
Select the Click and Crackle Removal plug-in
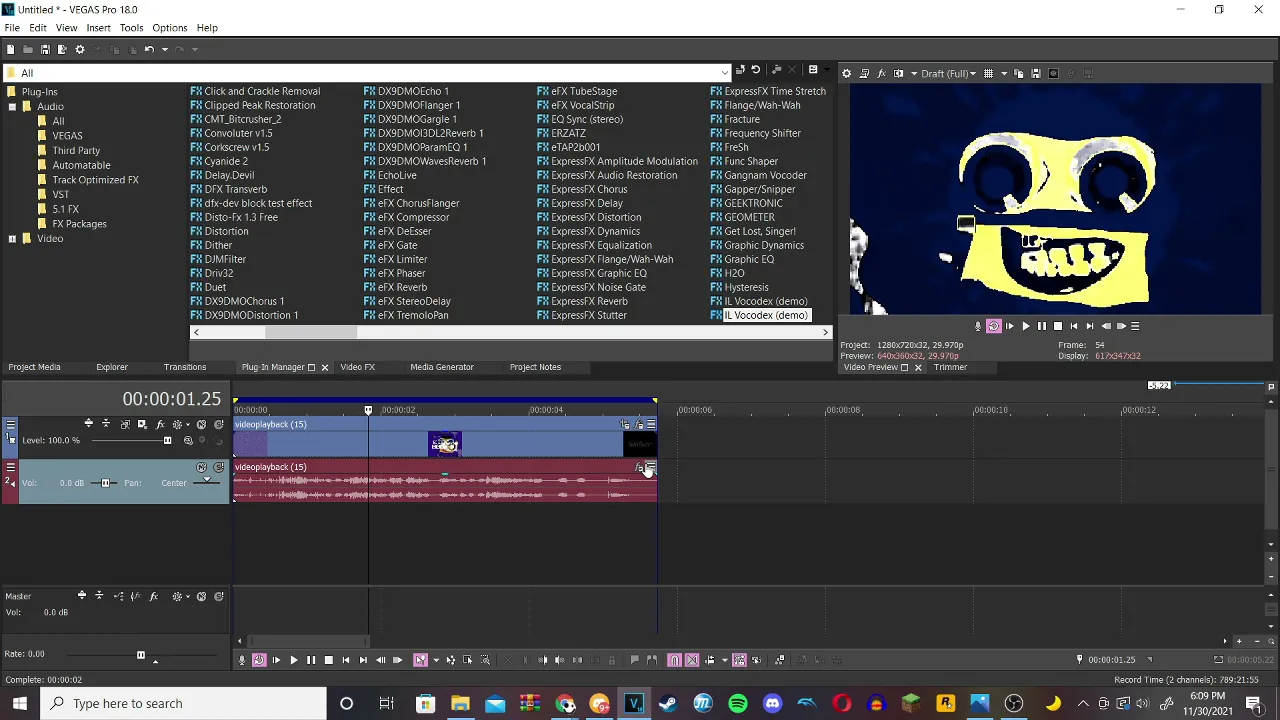click(262, 91)
